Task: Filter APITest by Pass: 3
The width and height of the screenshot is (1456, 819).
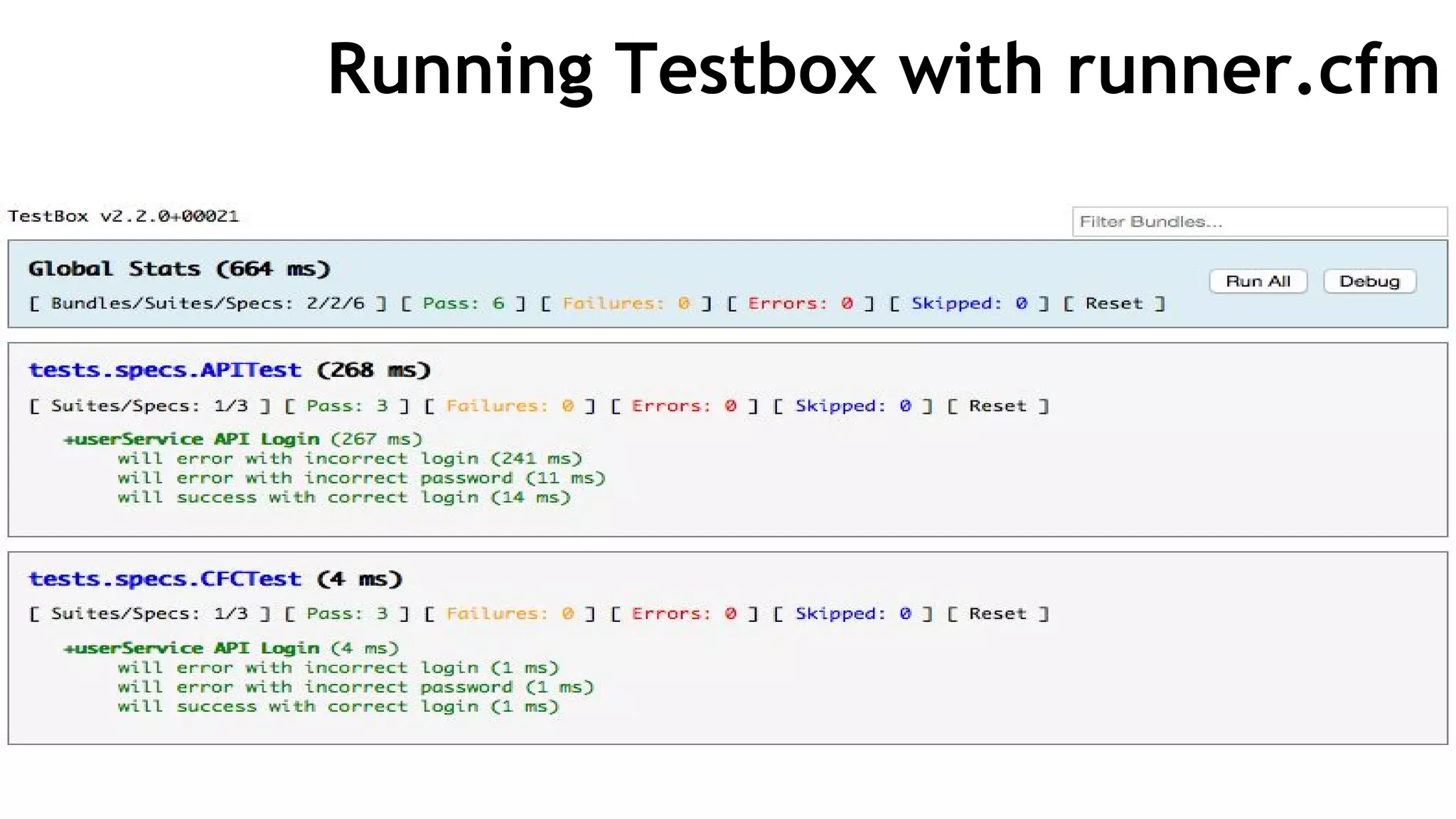Action: (x=346, y=406)
